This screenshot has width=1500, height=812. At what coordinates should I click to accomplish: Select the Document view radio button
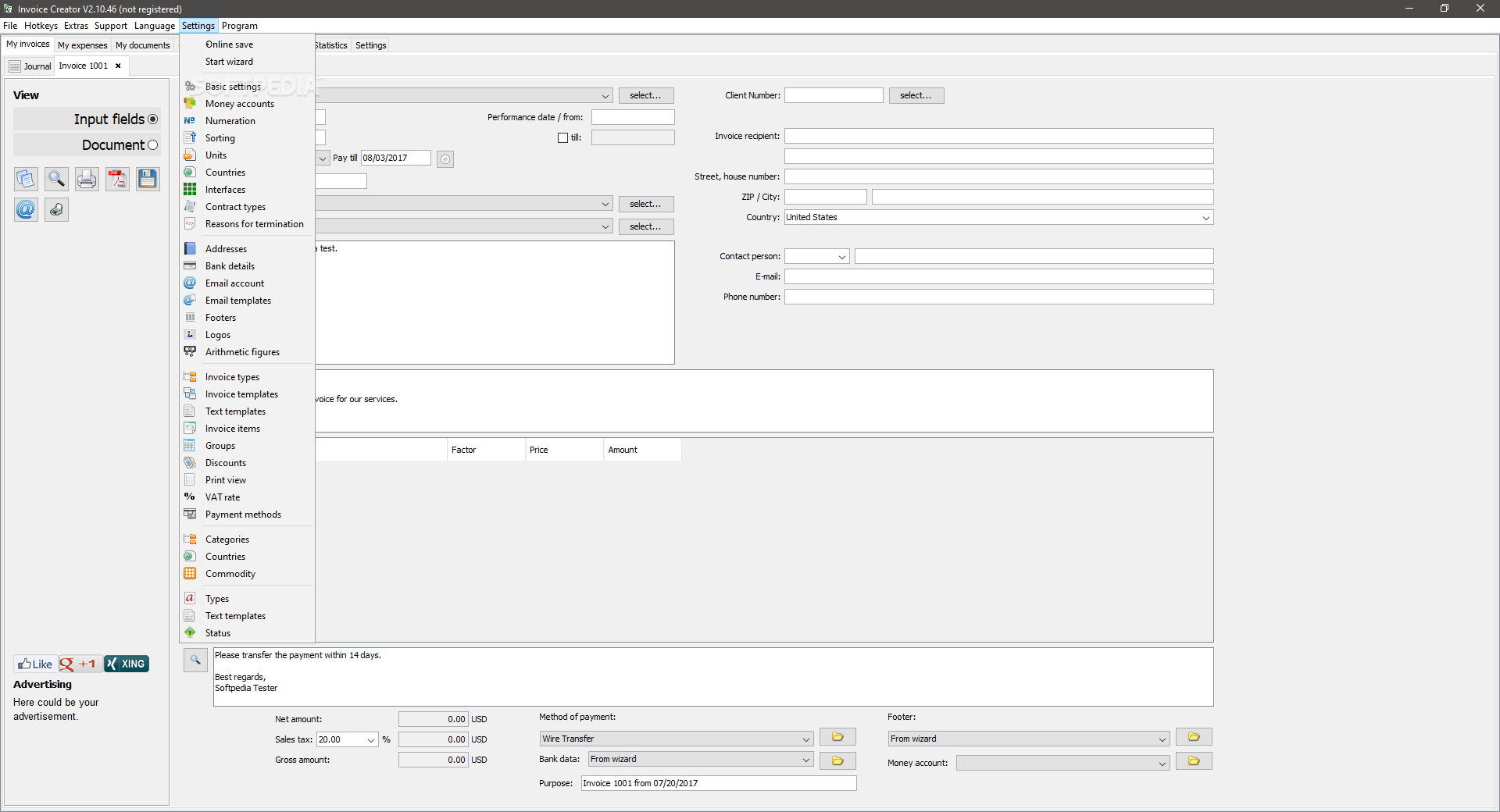tap(152, 145)
